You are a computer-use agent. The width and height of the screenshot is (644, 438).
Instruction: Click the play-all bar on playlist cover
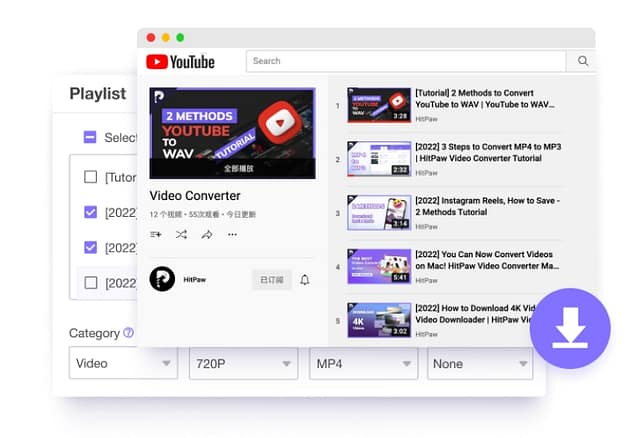click(232, 168)
